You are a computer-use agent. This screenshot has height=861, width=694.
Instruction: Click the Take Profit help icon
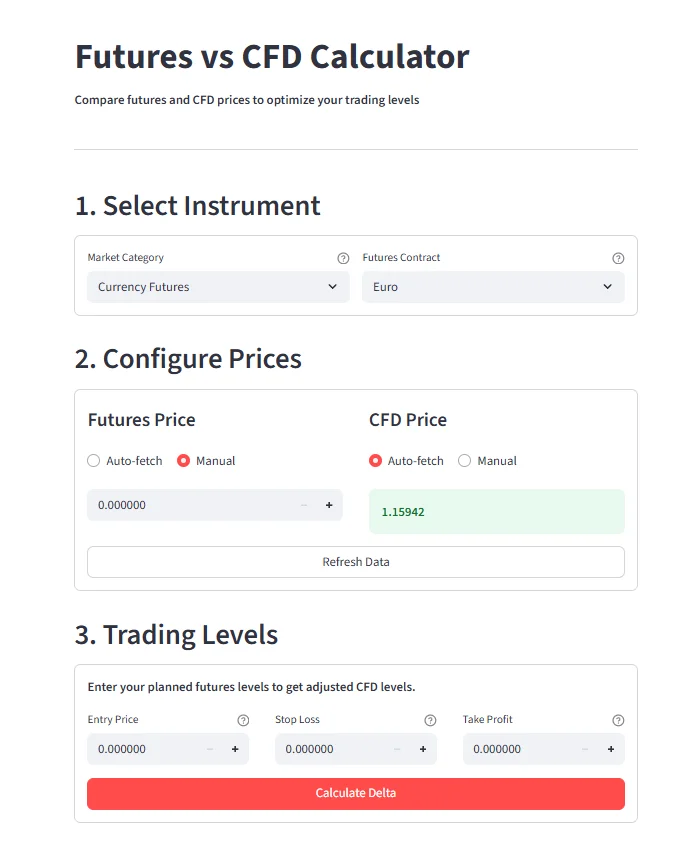click(x=618, y=720)
